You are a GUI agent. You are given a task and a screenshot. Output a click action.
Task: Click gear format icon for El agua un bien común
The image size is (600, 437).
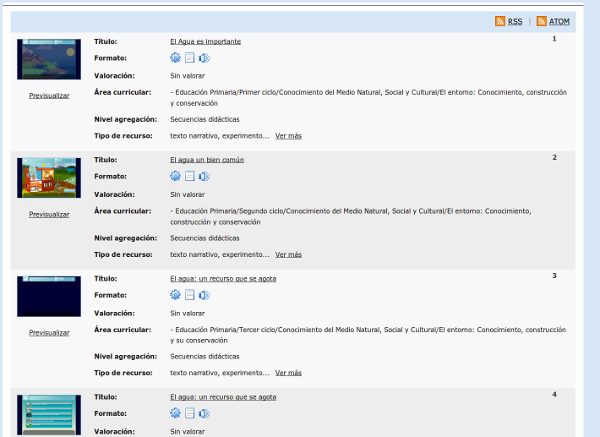175,176
